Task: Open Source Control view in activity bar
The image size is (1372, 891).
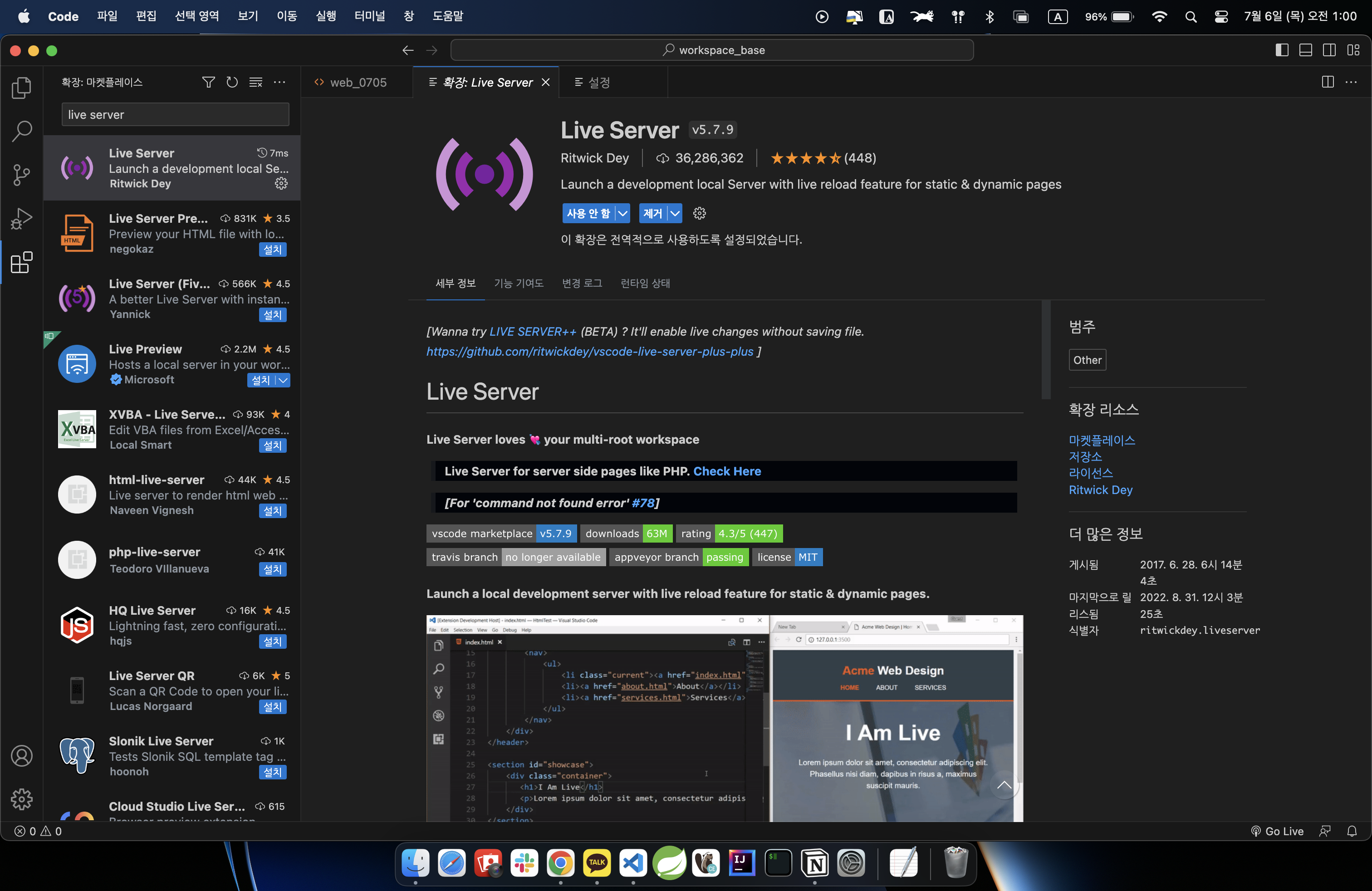Action: (21, 174)
